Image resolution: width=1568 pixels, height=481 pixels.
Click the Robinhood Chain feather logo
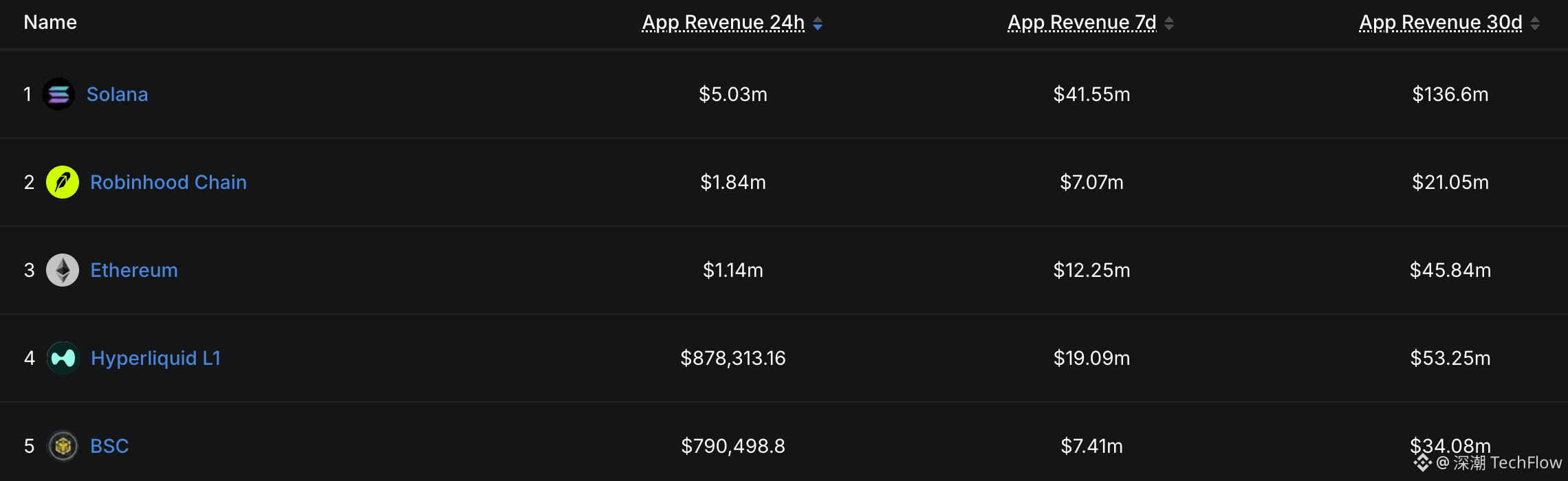(x=63, y=182)
